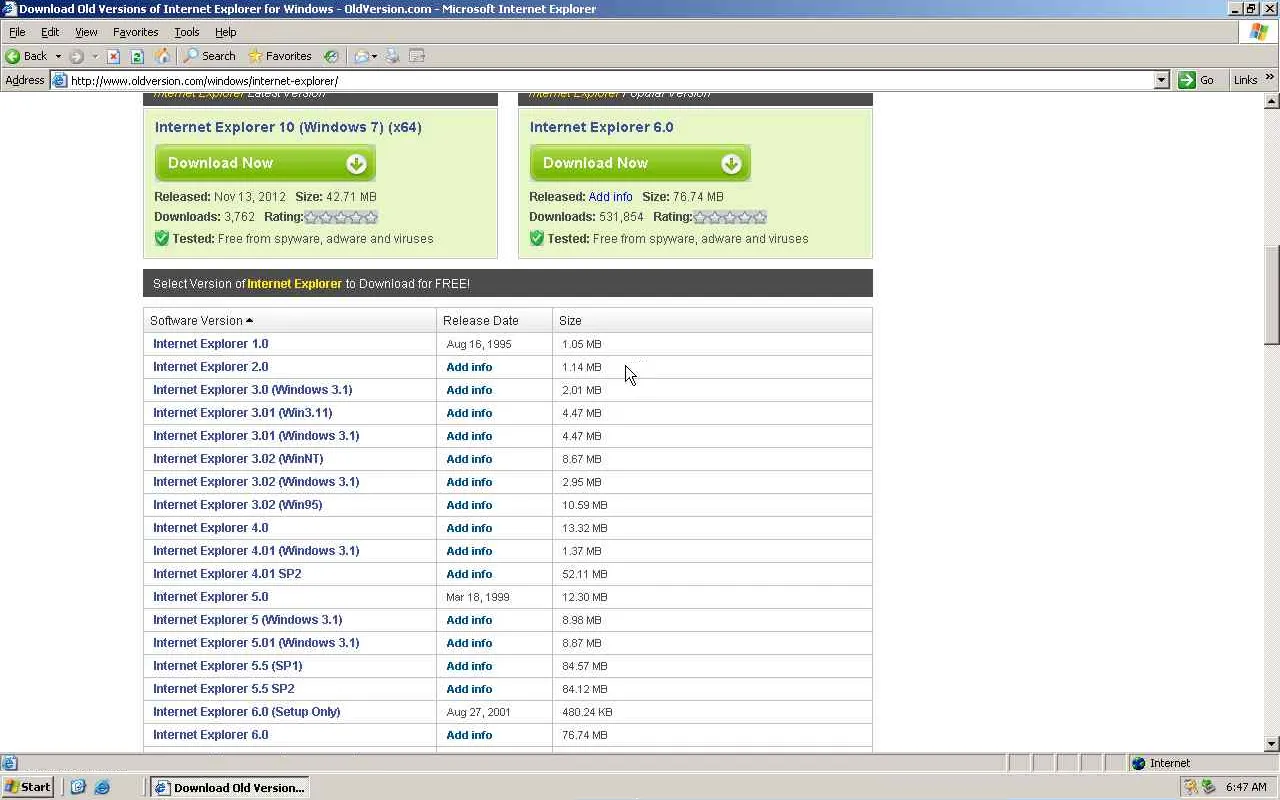This screenshot has height=800, width=1280.
Task: Sort the table by the Size column
Action: [x=570, y=321]
